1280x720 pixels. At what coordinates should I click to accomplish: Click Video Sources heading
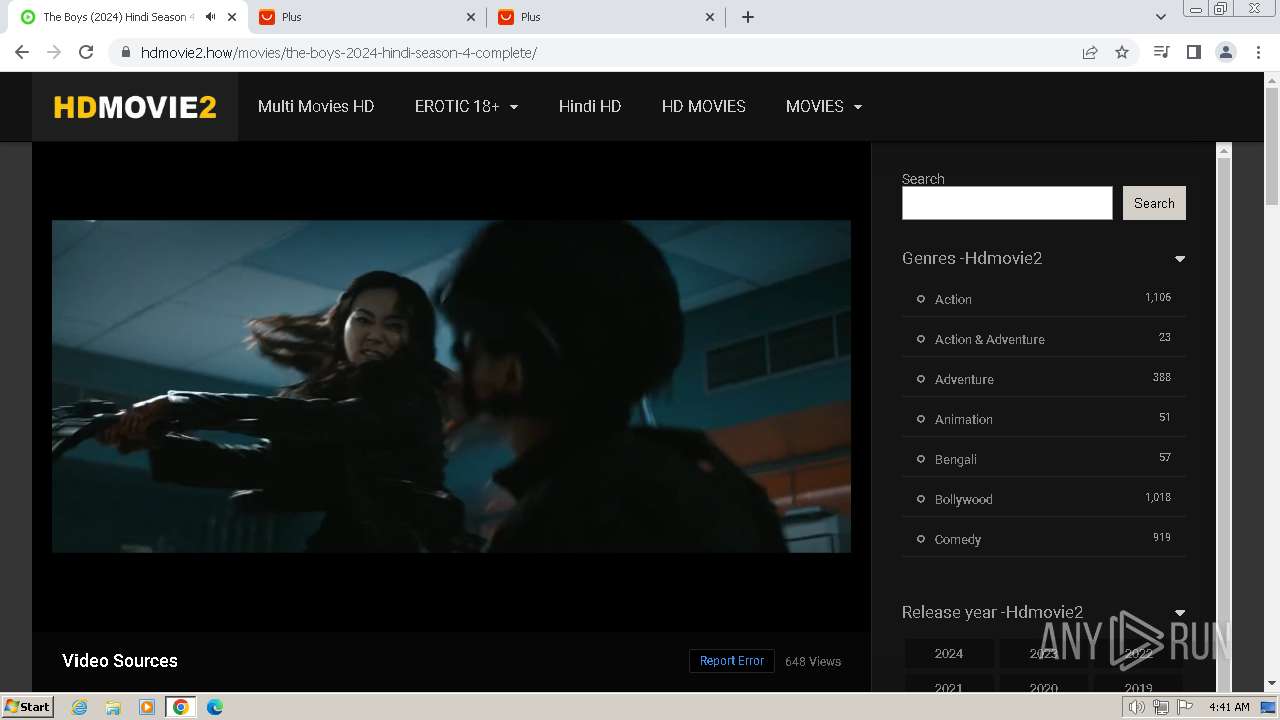pos(120,661)
